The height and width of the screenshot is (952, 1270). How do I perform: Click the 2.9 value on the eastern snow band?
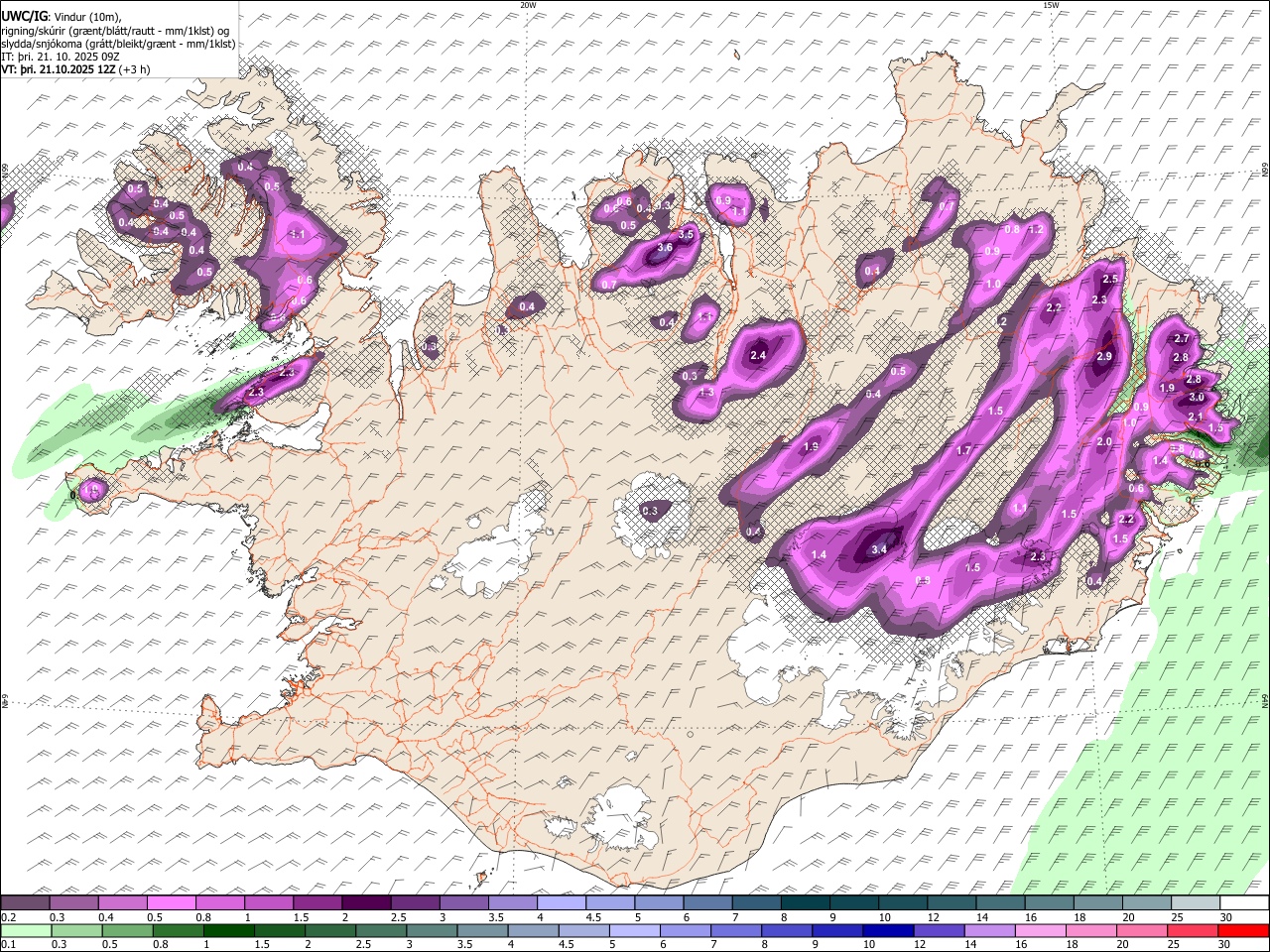pyautogui.click(x=1104, y=357)
